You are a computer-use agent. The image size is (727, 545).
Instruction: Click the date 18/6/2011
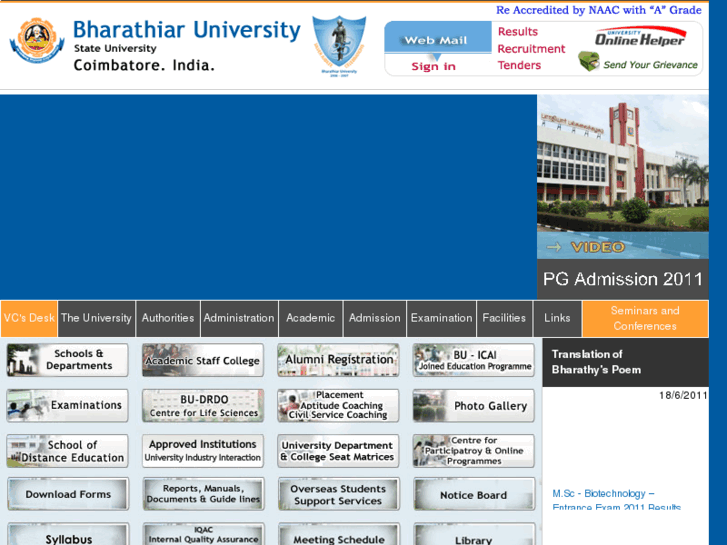coord(683,395)
